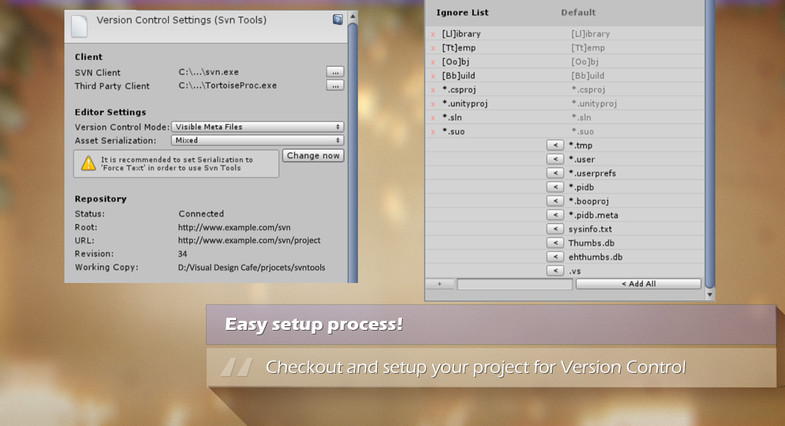Remove [Tt]emp from ignore list
This screenshot has width=785, height=426.
pos(433,48)
